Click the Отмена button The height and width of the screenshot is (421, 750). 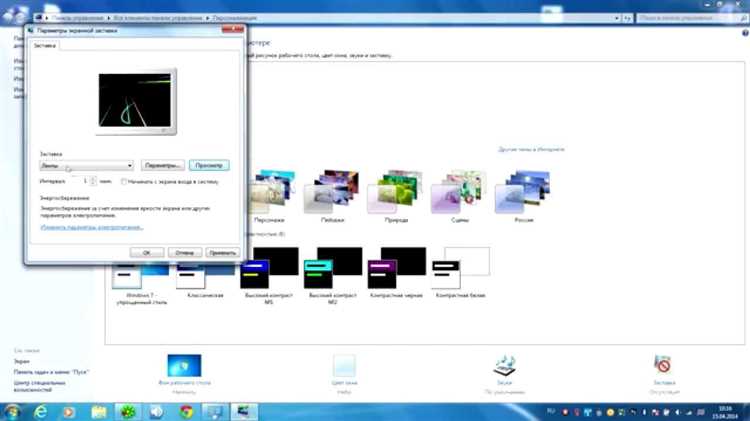(x=185, y=253)
